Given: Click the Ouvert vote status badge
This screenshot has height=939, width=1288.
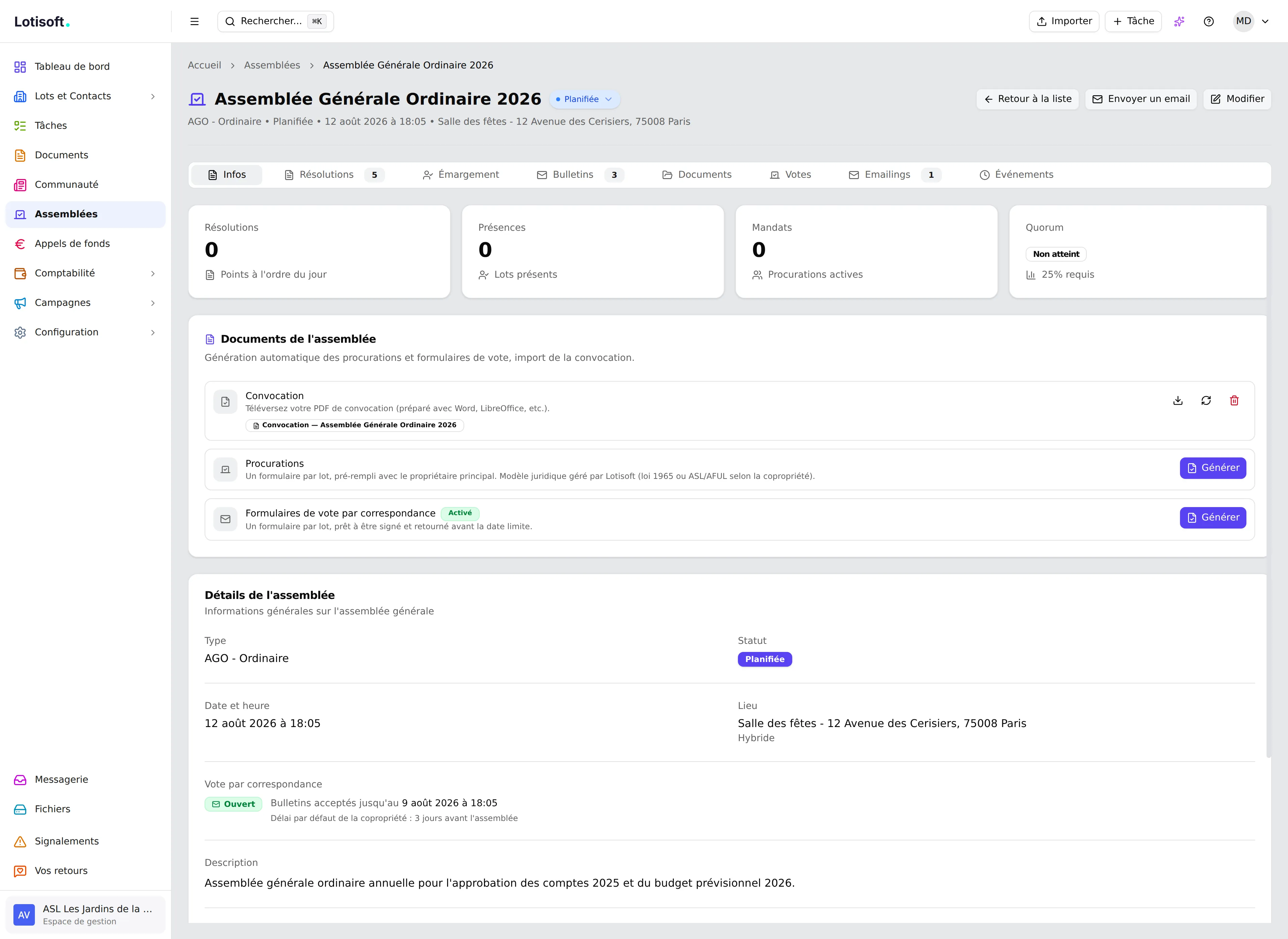Looking at the screenshot, I should point(233,804).
